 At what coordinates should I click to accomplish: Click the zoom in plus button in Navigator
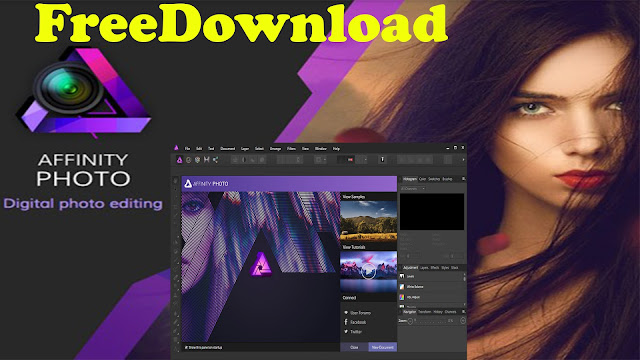(x=463, y=321)
